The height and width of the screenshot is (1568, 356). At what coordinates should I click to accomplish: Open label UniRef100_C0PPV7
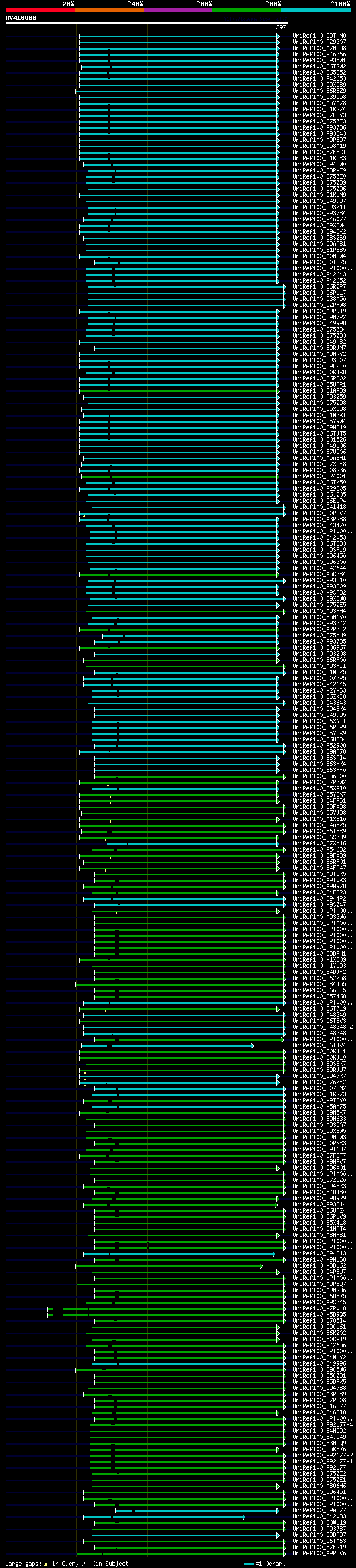(319, 513)
